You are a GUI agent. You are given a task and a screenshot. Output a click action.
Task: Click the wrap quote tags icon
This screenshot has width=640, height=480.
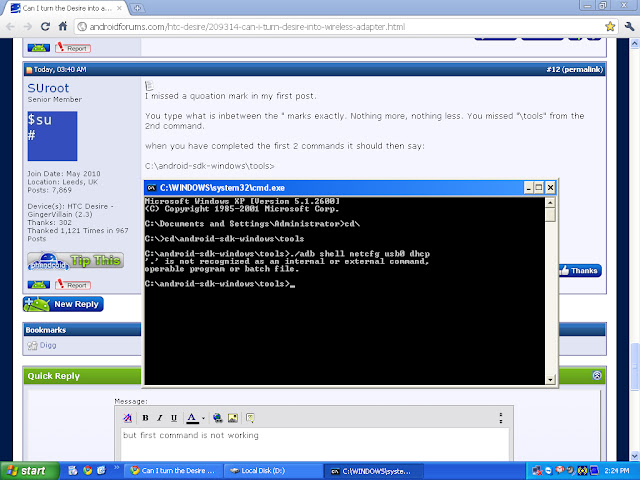(250, 418)
